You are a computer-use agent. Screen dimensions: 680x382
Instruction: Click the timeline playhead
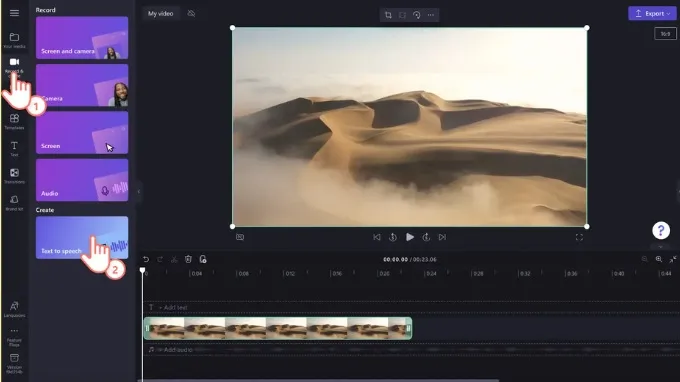click(142, 270)
